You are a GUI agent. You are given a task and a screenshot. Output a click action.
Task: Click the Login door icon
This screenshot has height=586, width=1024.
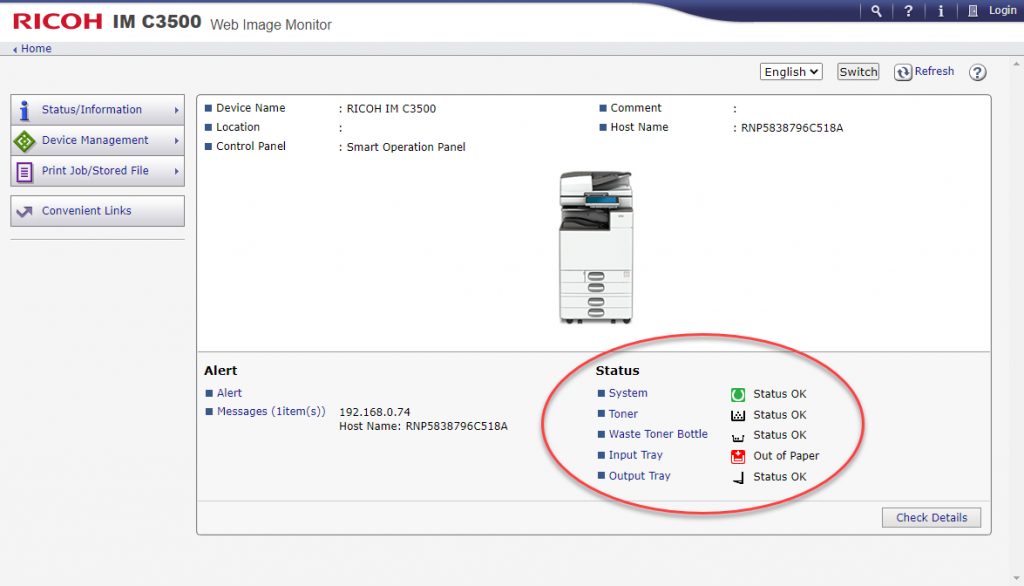[972, 10]
